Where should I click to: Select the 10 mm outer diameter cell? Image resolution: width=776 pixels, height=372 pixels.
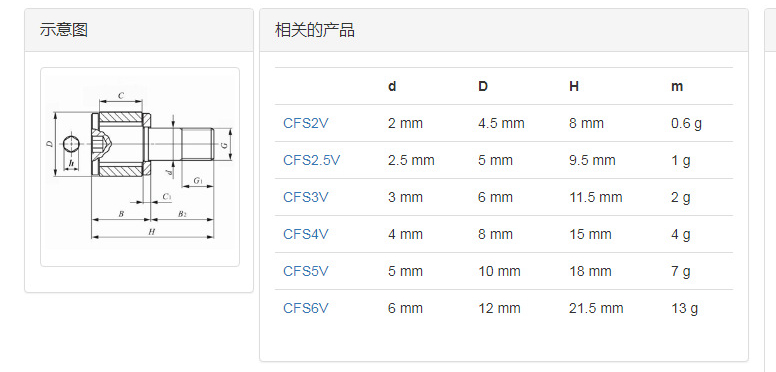click(x=499, y=271)
